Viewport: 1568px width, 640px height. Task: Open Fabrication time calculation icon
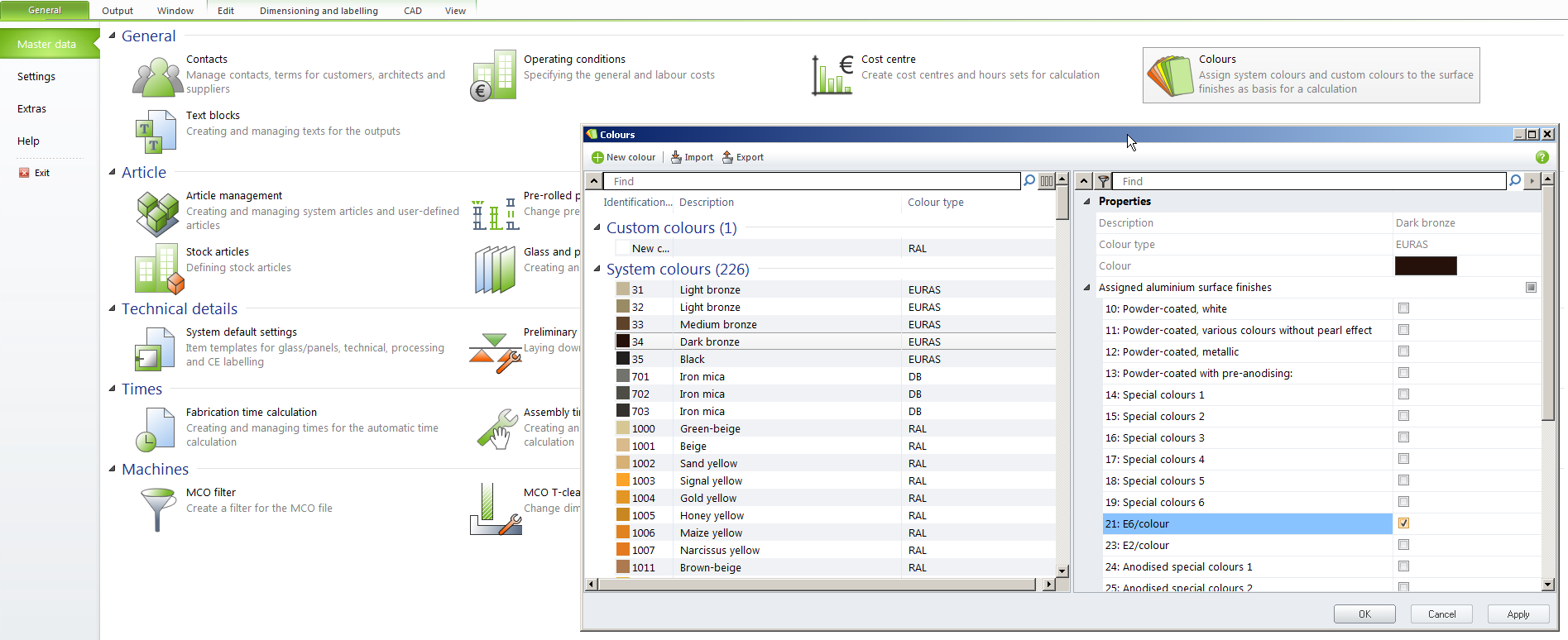[x=156, y=428]
